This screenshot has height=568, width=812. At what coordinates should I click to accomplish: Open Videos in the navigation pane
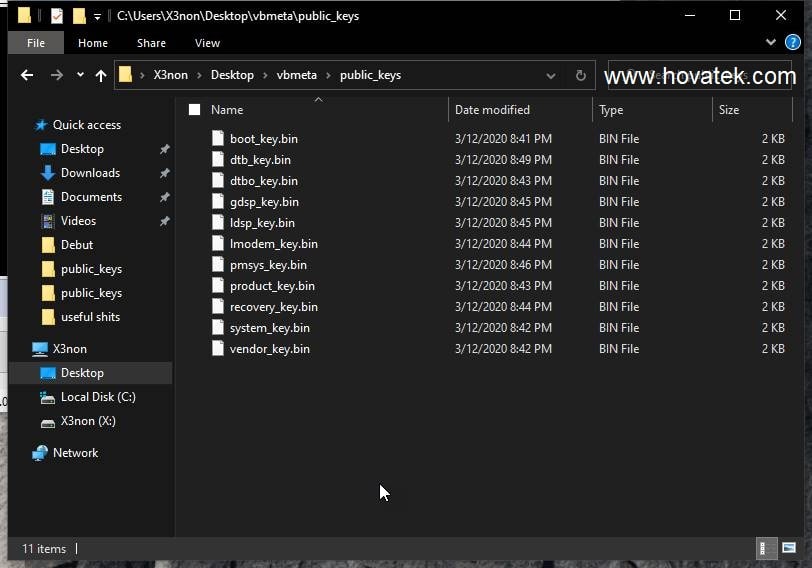click(78, 221)
